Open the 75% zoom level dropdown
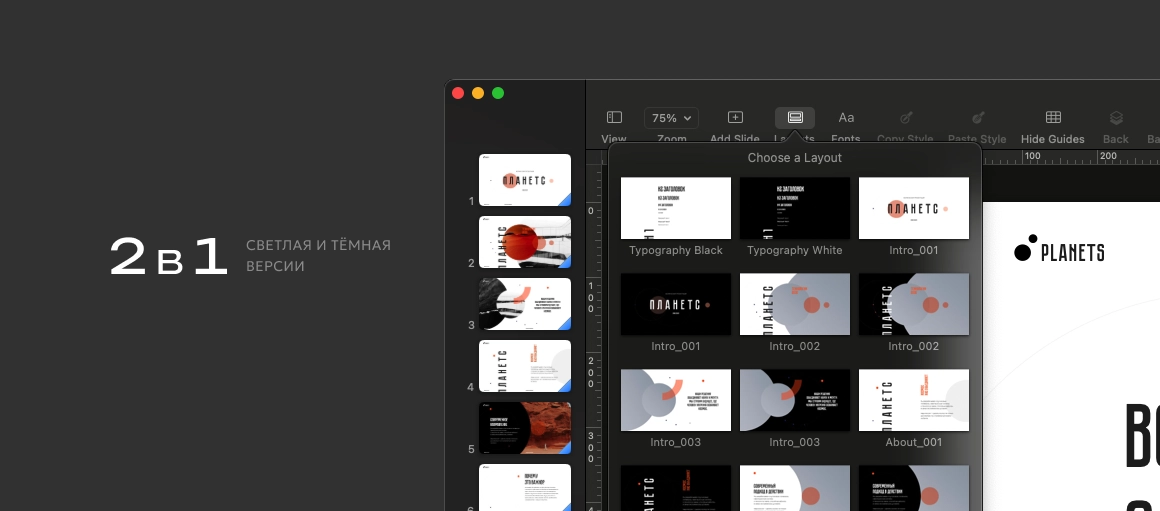 tap(671, 118)
